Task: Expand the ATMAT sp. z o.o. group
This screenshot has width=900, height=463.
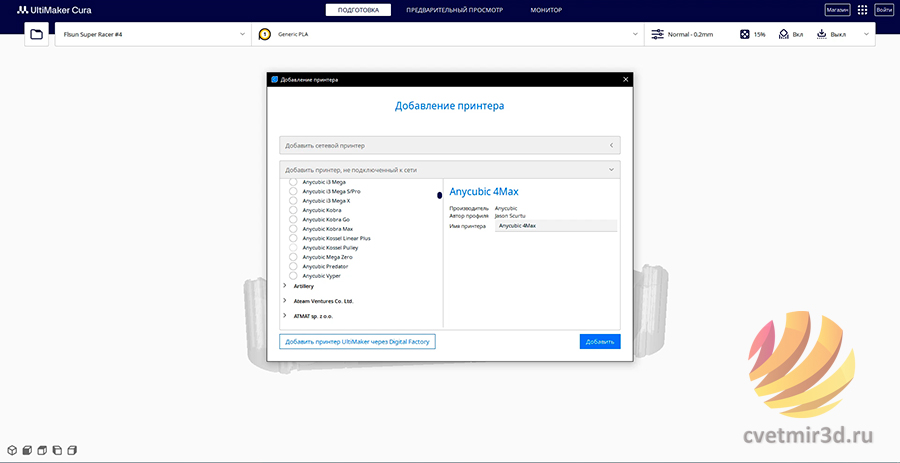Action: [285, 315]
